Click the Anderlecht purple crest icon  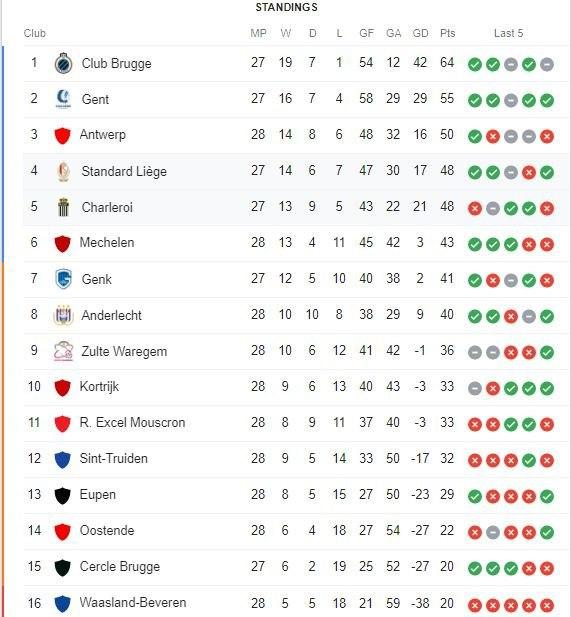63,315
